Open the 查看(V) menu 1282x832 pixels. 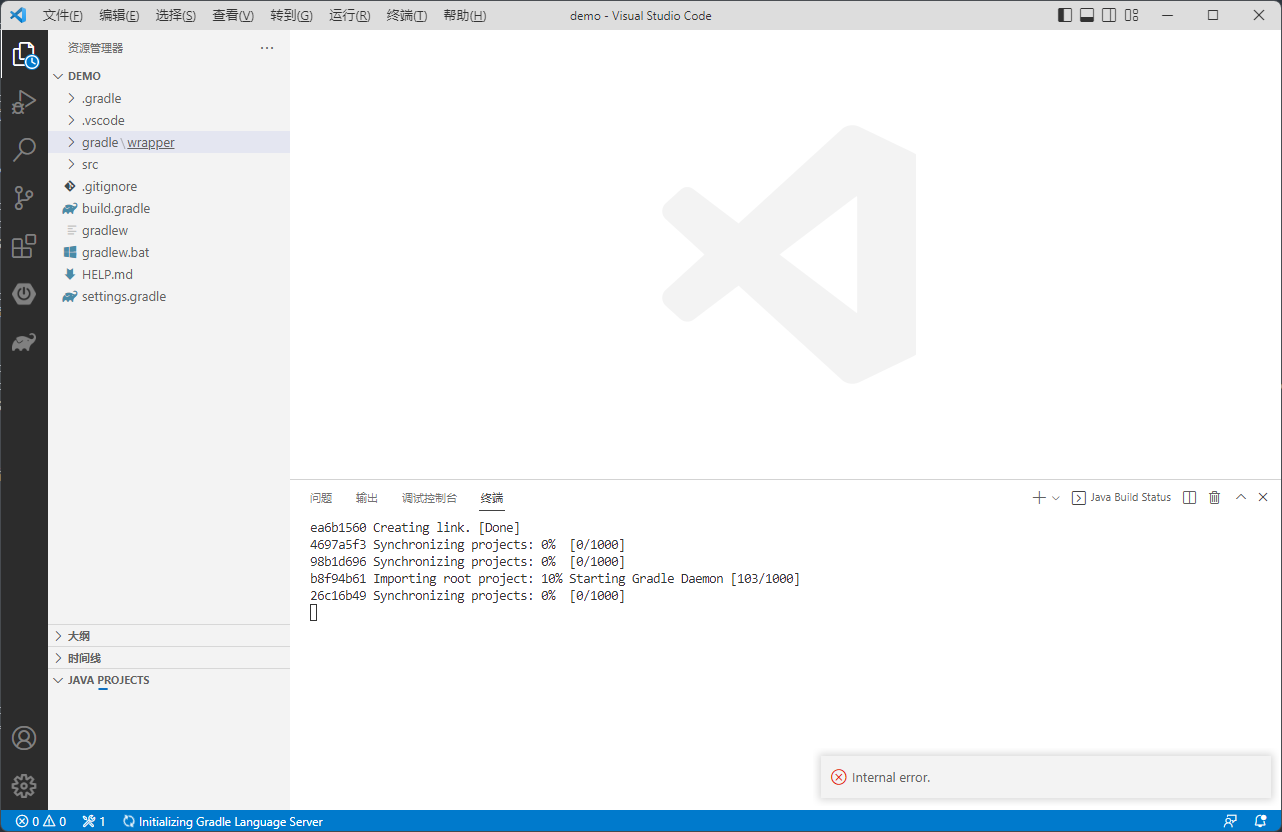click(233, 16)
